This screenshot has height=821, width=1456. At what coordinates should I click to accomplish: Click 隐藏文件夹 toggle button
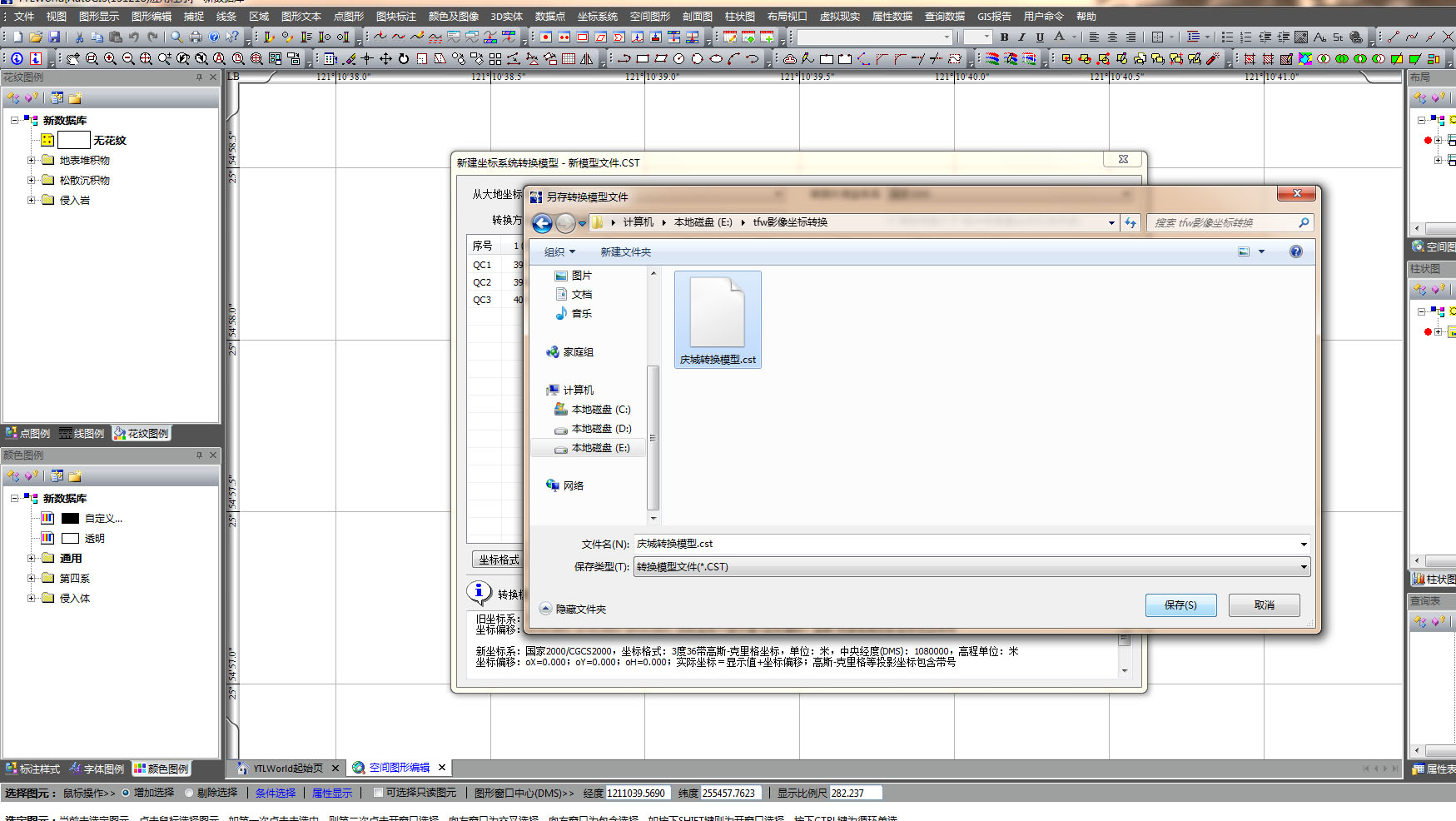pos(573,609)
